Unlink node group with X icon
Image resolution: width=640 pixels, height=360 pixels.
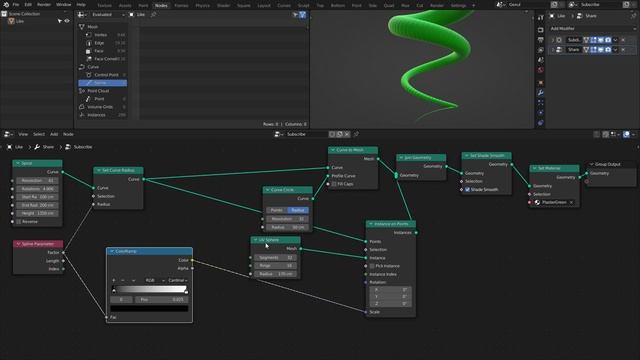[x=347, y=134]
